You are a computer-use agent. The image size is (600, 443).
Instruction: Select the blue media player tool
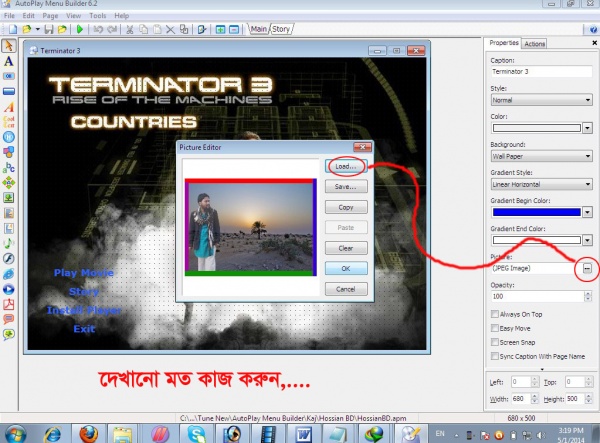pyautogui.click(x=9, y=289)
